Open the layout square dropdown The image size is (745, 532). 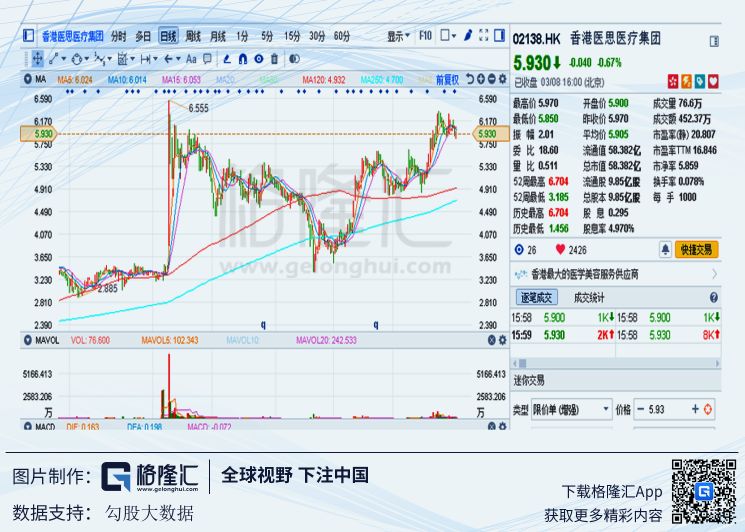(x=448, y=36)
